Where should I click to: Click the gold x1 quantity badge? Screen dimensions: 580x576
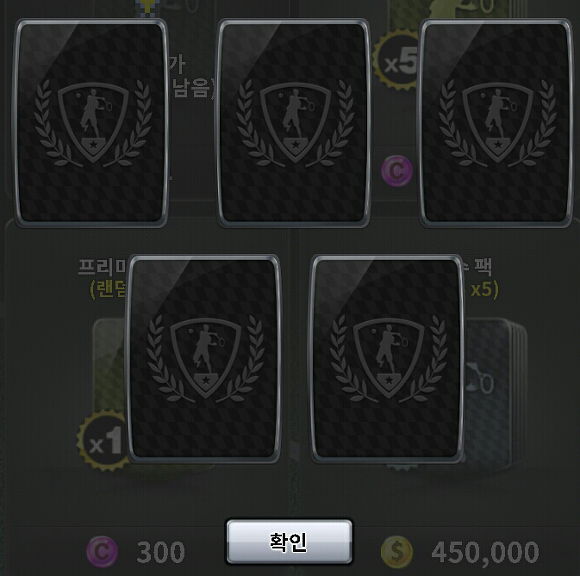click(x=103, y=440)
